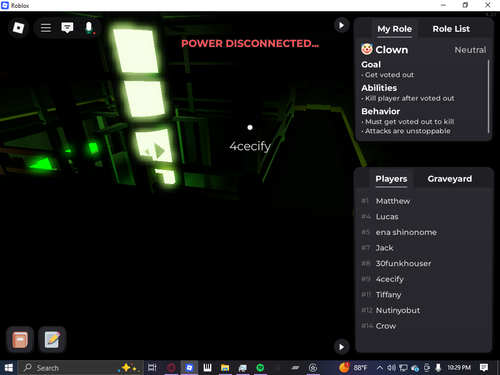Restore down the Roblox window

(x=465, y=5)
